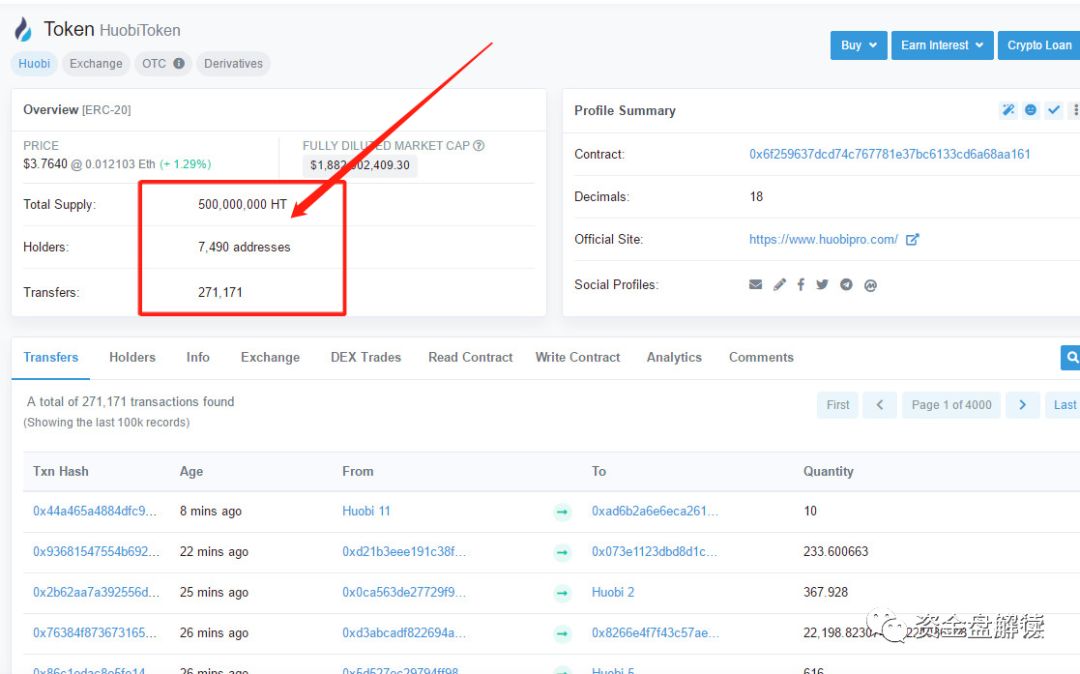Switch to the DEX Trades tab
The height and width of the screenshot is (674, 1080).
click(366, 357)
